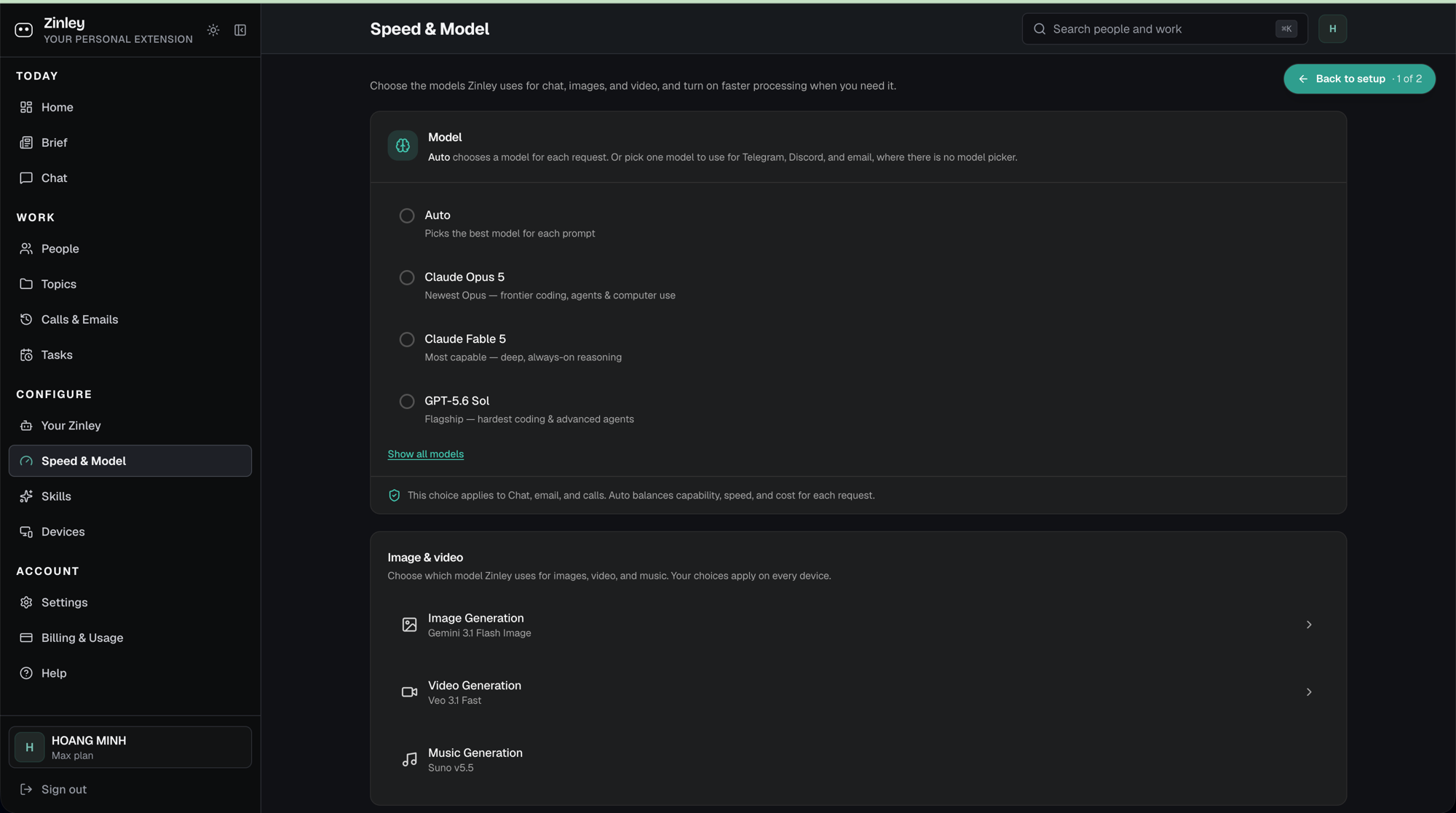Click the Image Generation picture icon

click(410, 624)
